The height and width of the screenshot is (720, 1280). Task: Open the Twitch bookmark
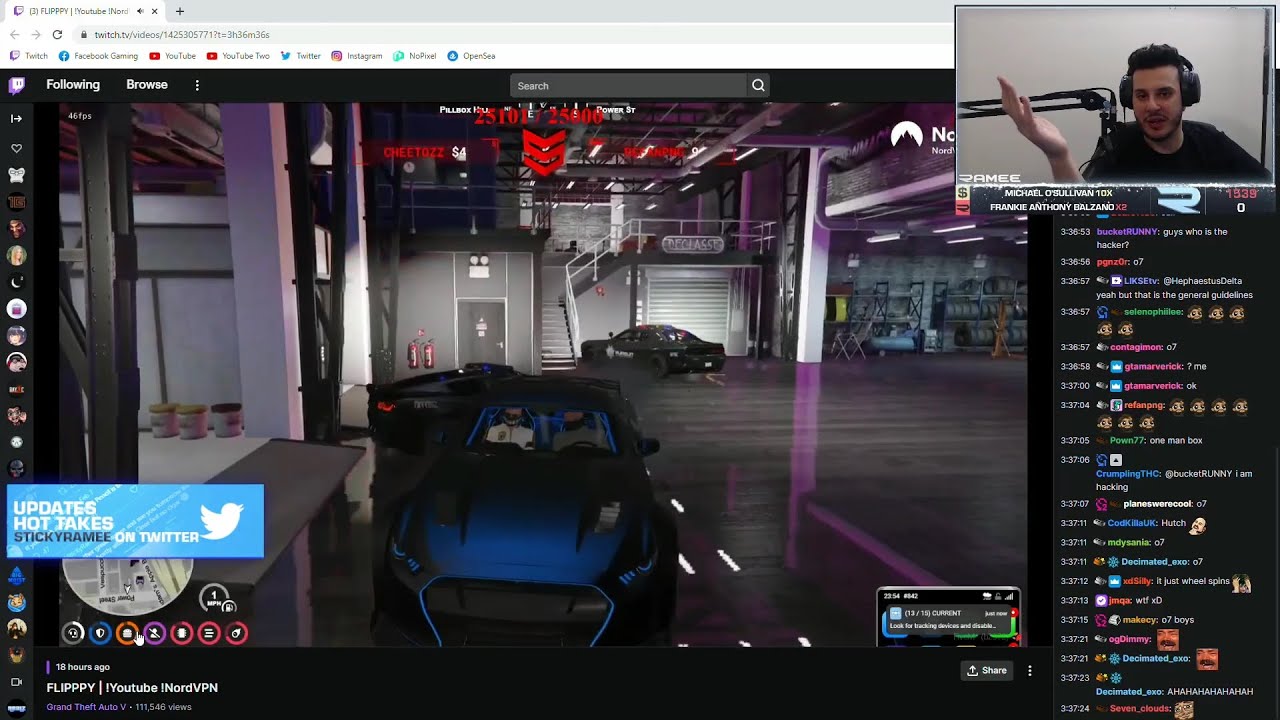29,56
